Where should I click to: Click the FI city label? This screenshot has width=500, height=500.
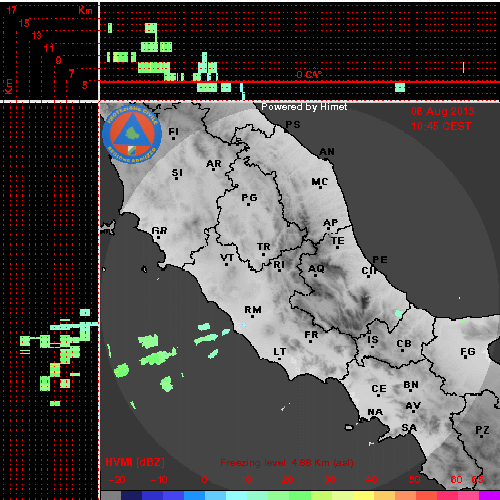pyautogui.click(x=173, y=132)
